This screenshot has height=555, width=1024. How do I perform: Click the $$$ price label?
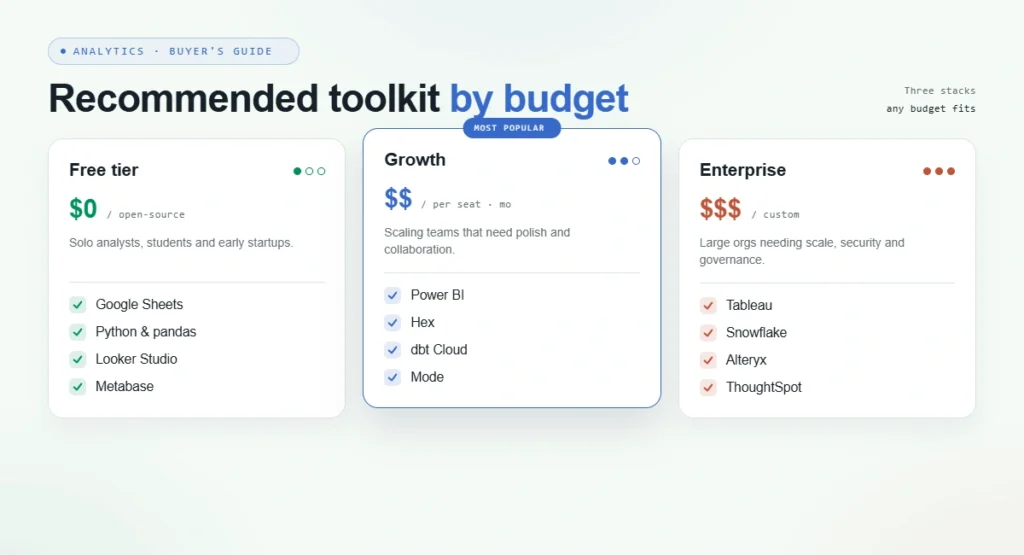point(720,209)
